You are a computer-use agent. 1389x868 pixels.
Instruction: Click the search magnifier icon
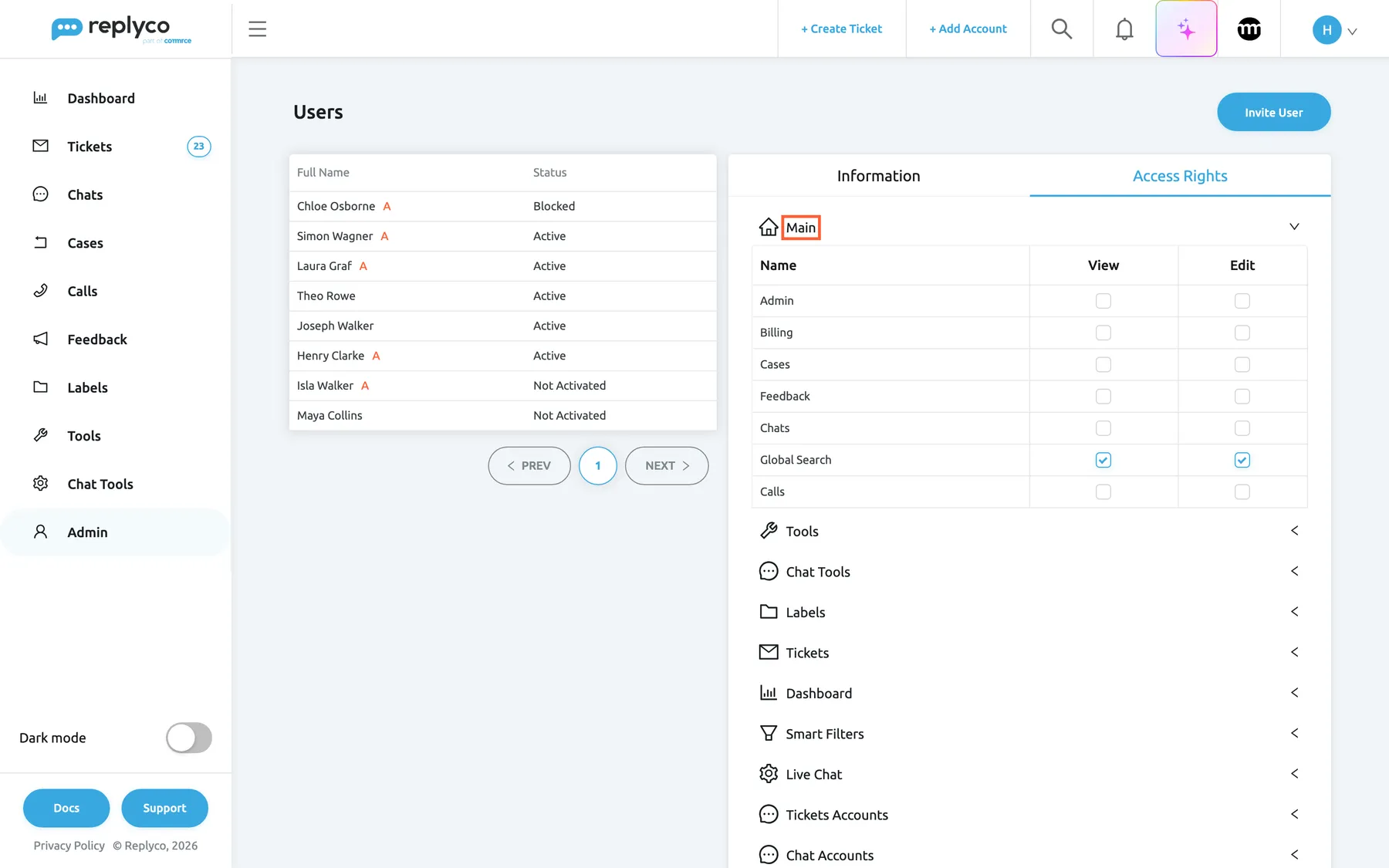coord(1061,29)
